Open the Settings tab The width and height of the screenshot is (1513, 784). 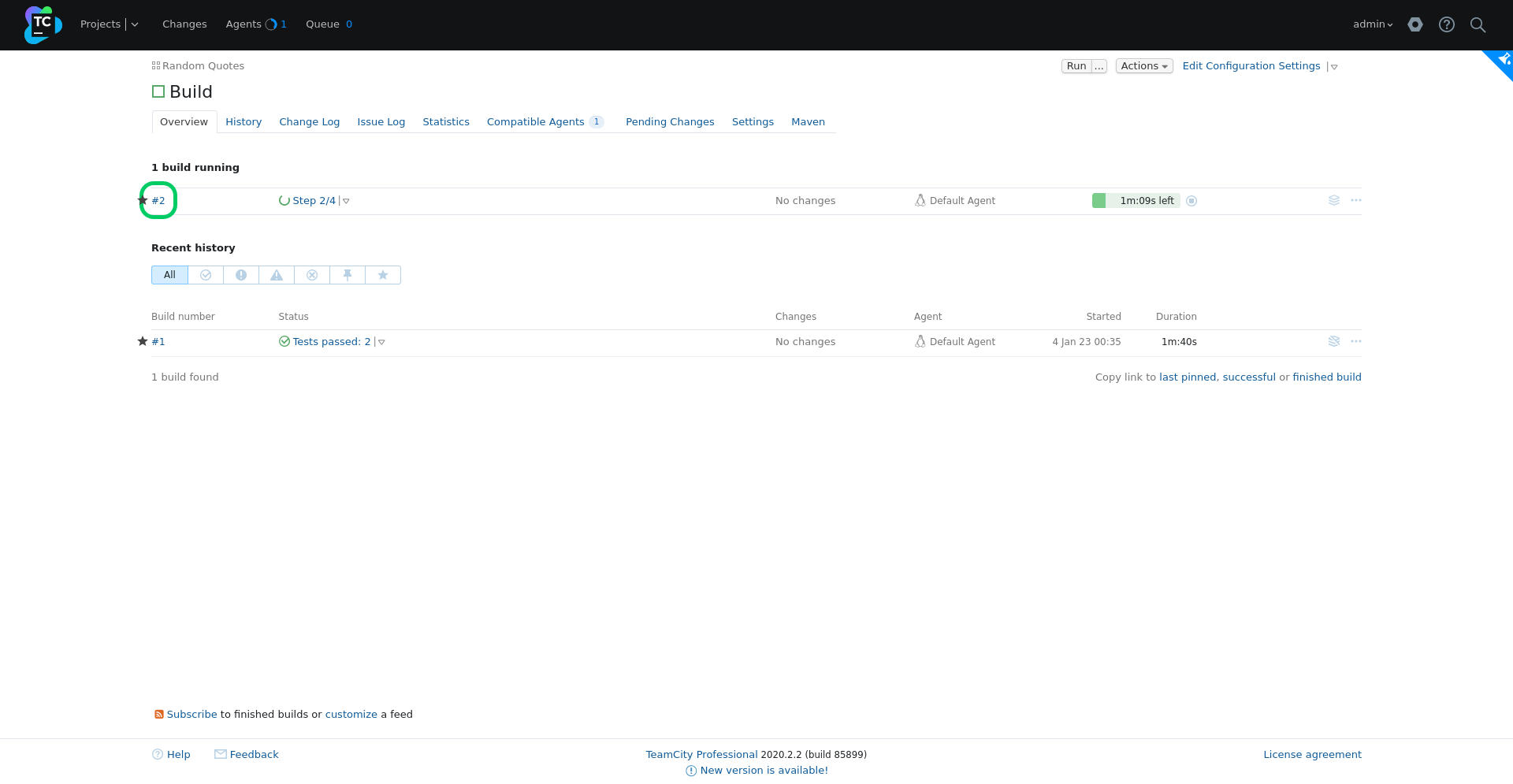click(x=753, y=121)
